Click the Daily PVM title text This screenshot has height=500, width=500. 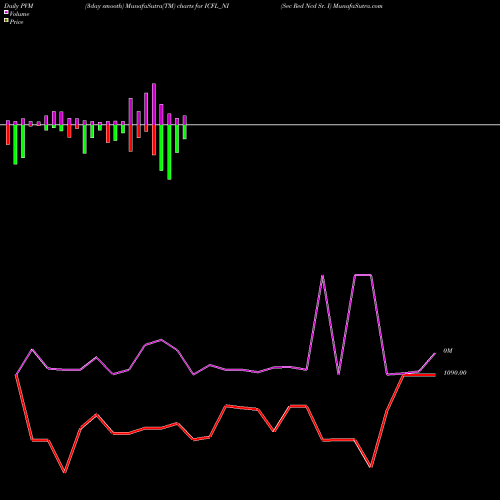click(19, 6)
